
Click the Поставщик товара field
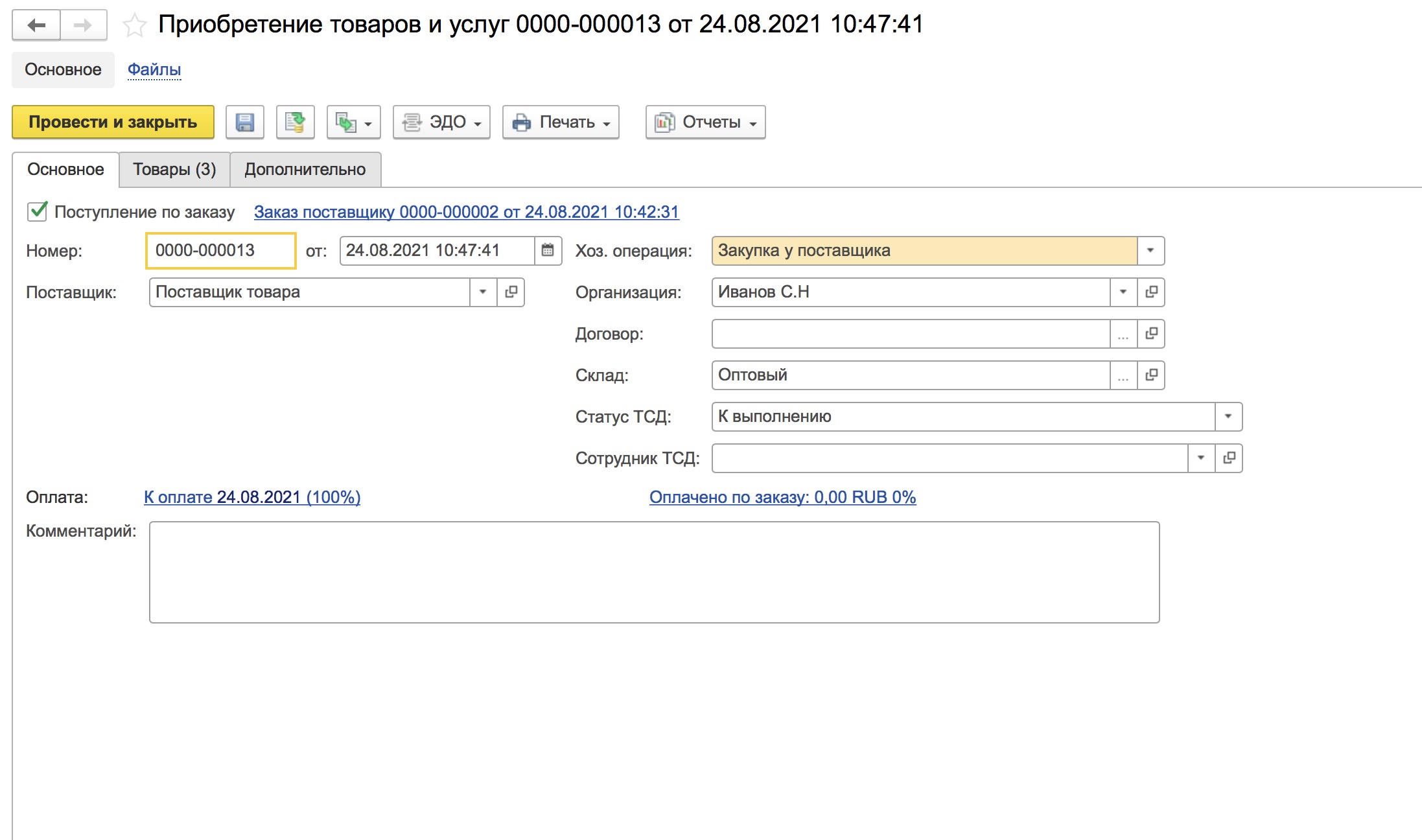309,292
